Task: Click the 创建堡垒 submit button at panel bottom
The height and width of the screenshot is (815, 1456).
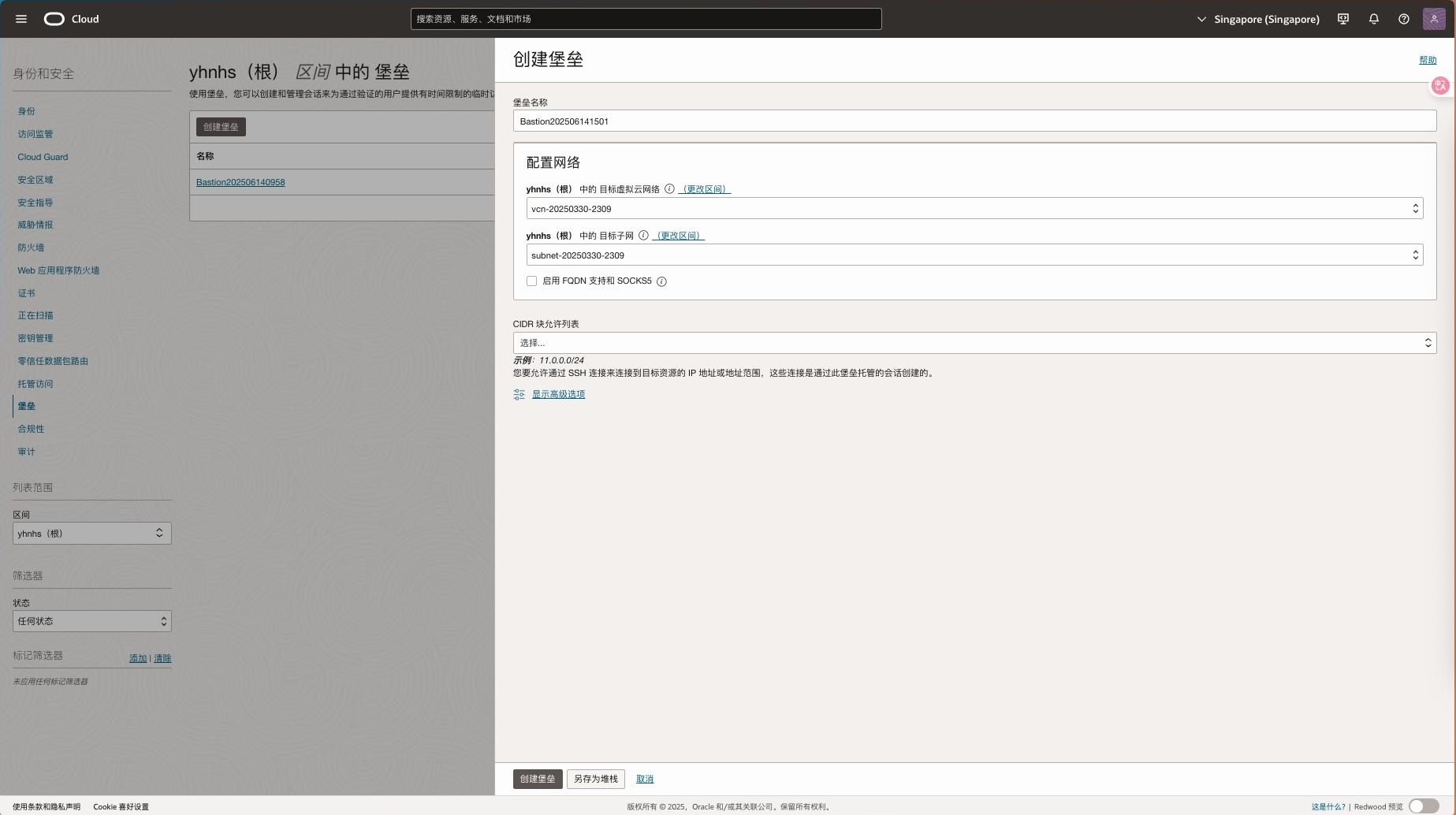Action: click(538, 779)
